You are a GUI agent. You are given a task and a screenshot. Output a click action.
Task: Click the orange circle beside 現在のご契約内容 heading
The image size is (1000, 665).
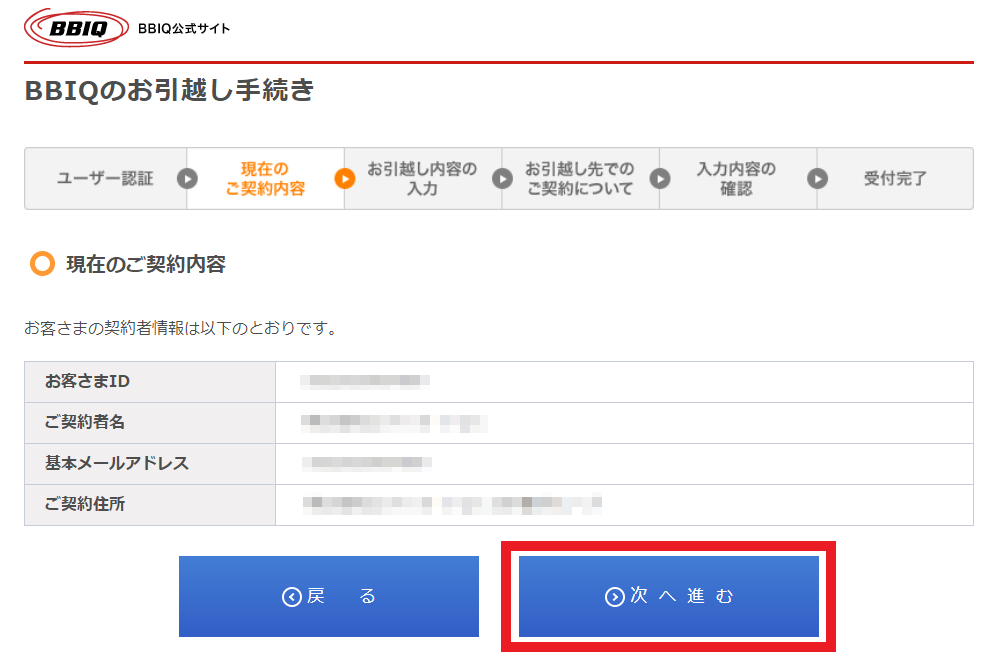(42, 264)
